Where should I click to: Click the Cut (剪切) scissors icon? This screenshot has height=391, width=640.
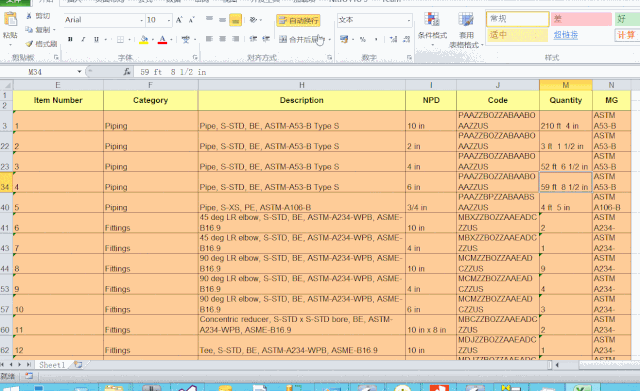coord(29,16)
